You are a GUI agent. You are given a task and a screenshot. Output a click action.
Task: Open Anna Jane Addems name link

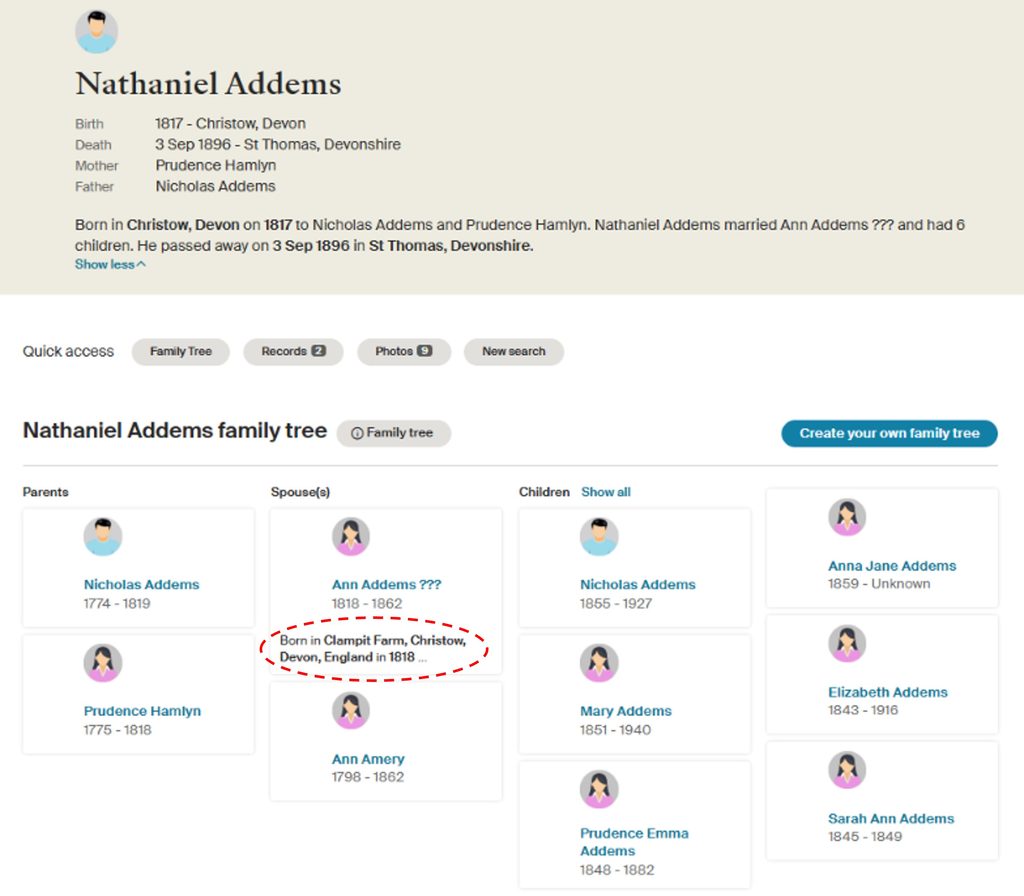coord(892,566)
